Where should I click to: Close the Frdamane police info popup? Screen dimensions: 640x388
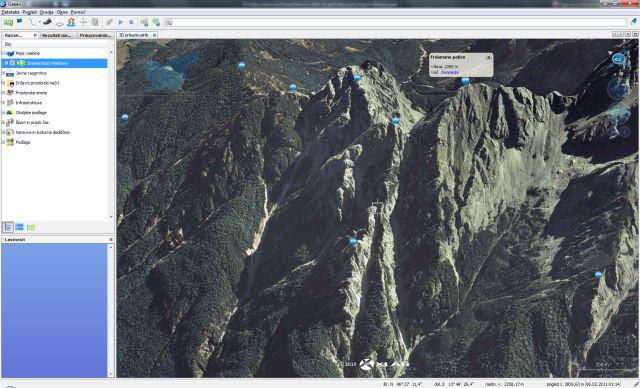488,58
